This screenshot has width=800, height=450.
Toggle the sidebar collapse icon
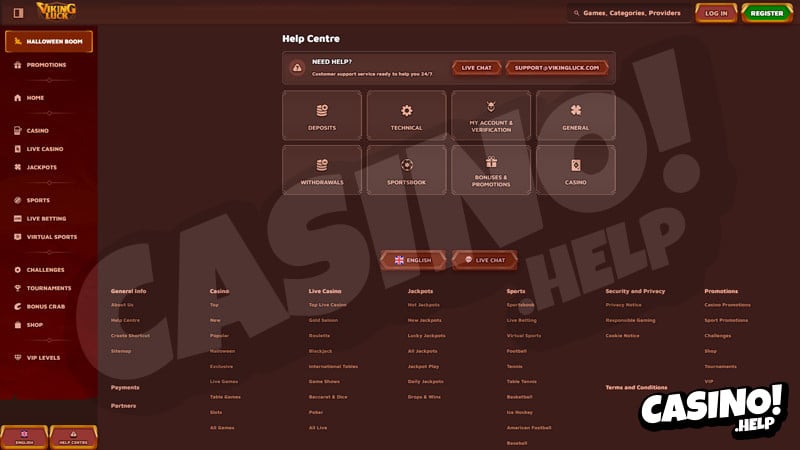(x=19, y=13)
